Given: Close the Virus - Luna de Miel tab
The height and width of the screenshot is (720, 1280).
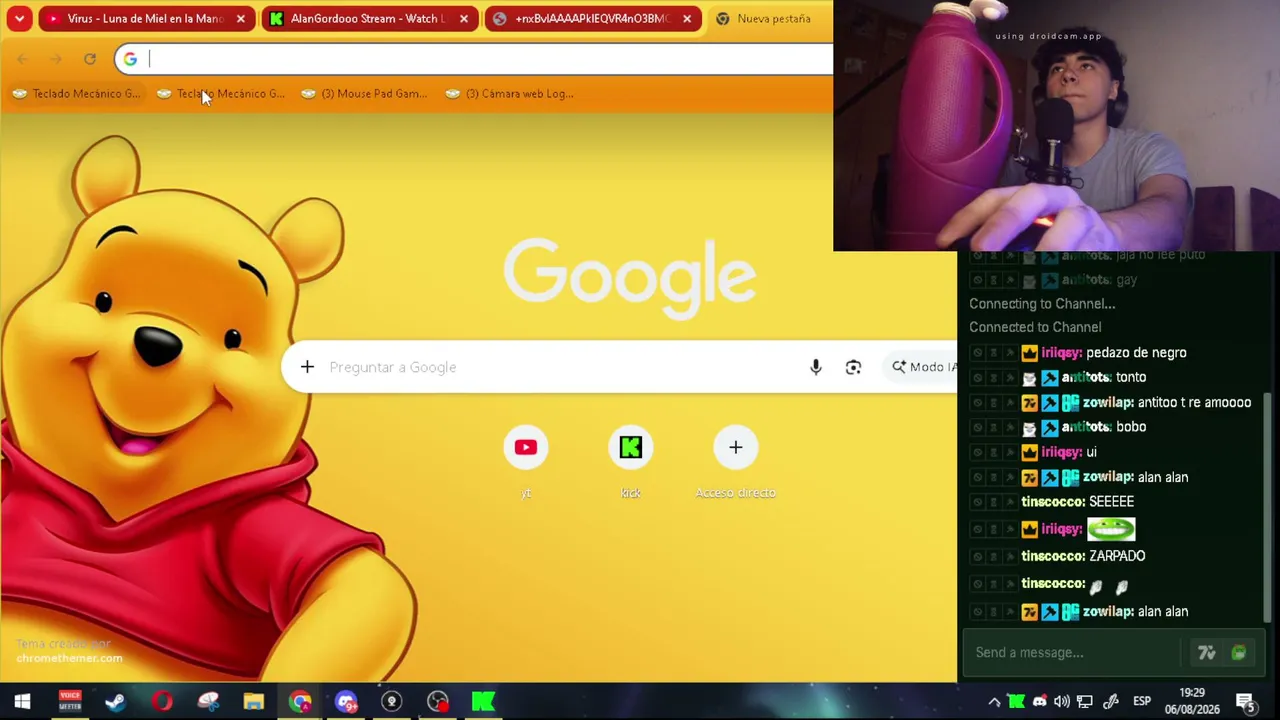Looking at the screenshot, I should pos(240,18).
